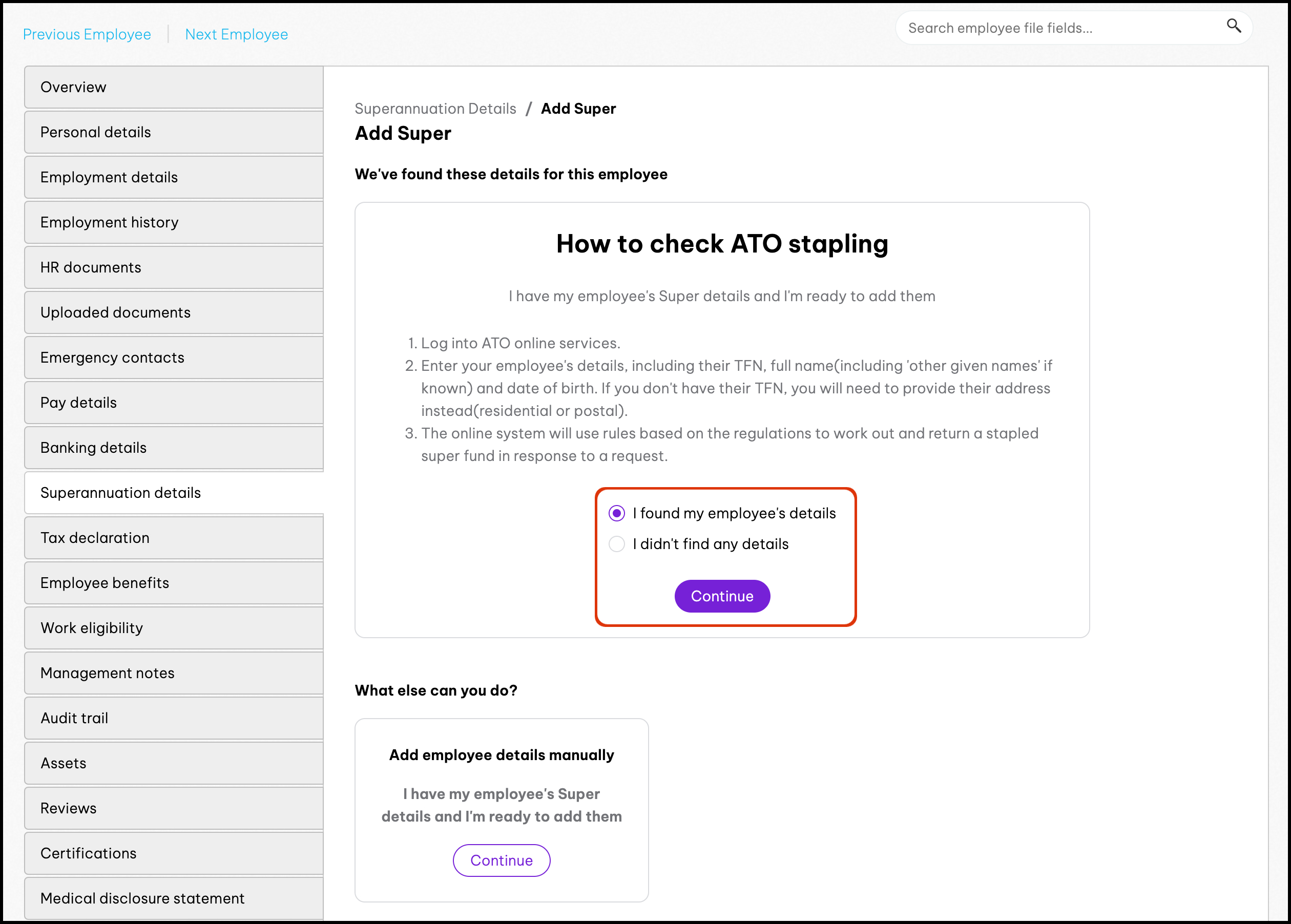Select 'I found my employee's details' radio
This screenshot has width=1291, height=924.
[617, 513]
